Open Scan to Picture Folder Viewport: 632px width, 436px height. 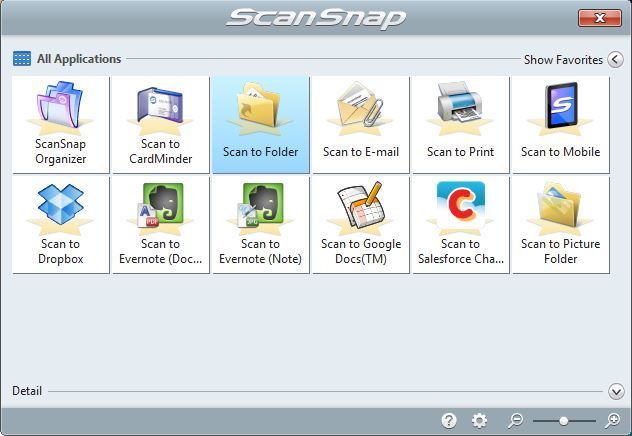pos(560,225)
